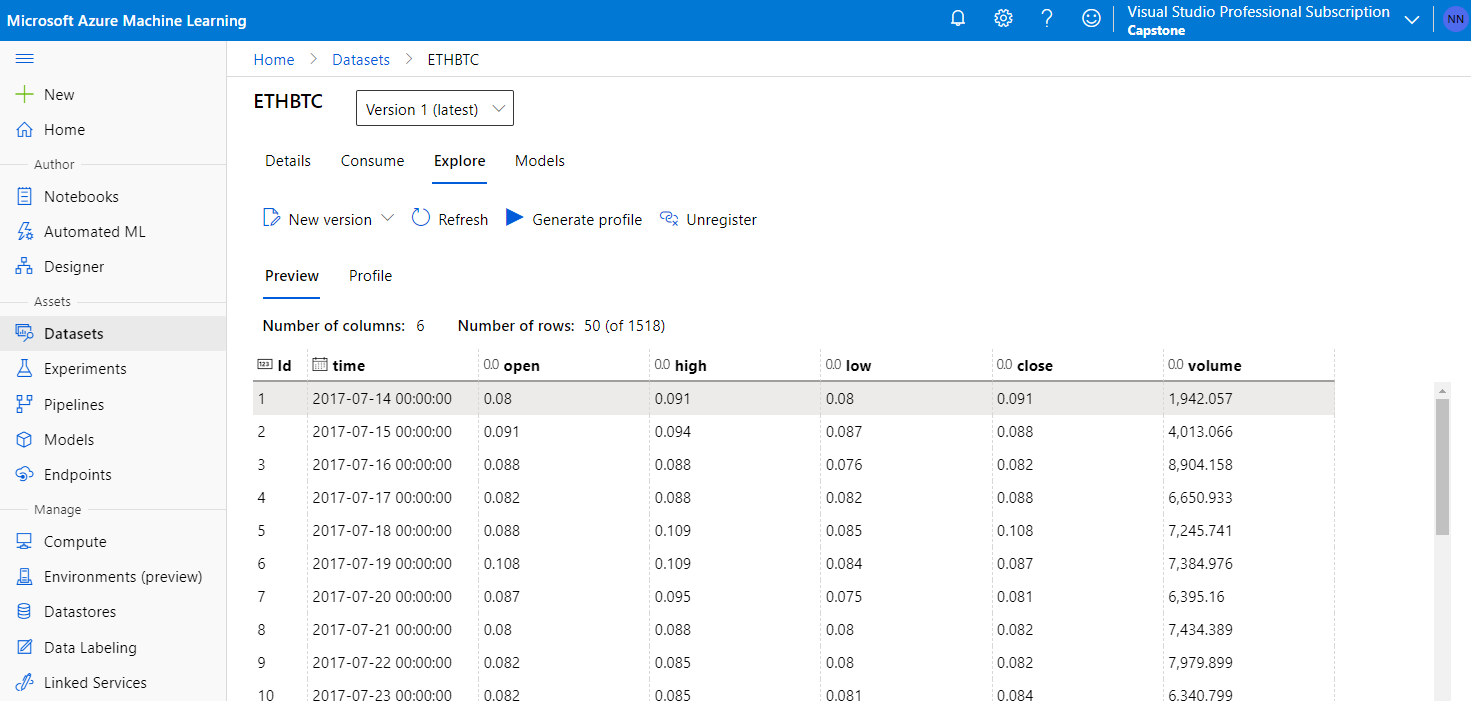Viewport: 1471px width, 701px height.
Task: Open the New version dropdown
Action: point(328,219)
